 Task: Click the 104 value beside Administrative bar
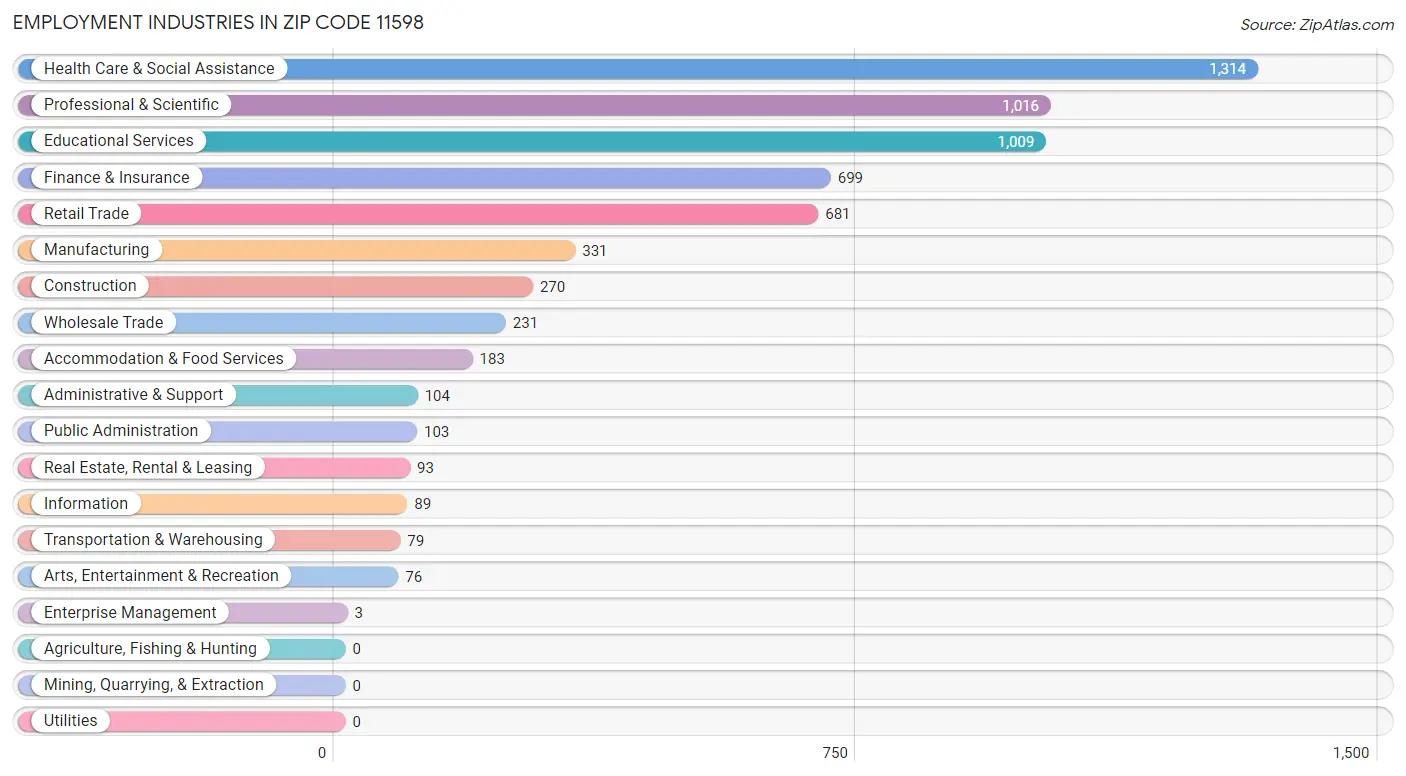(x=437, y=395)
